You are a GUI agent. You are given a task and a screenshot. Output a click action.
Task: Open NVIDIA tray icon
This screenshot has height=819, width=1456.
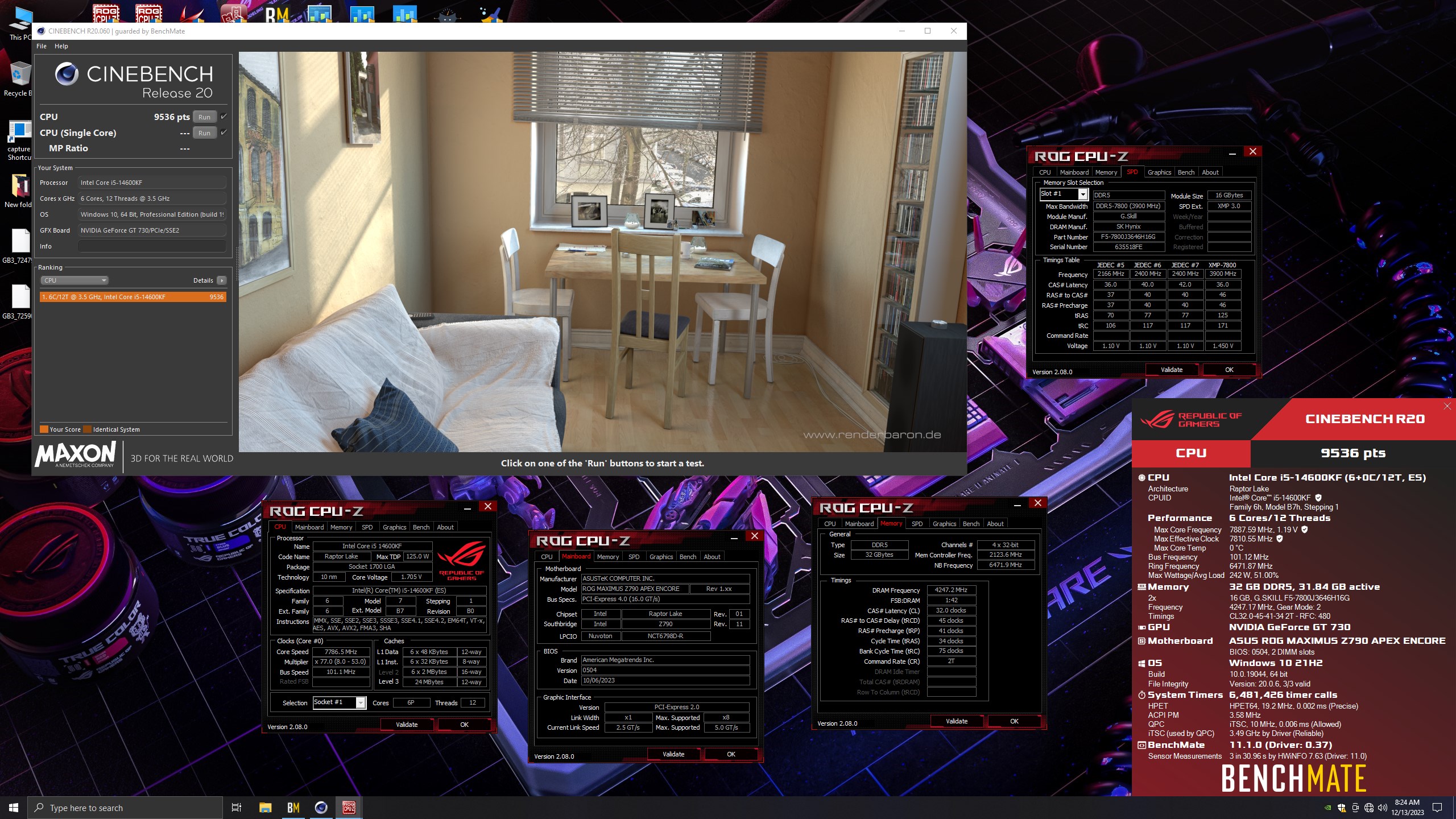click(1328, 808)
